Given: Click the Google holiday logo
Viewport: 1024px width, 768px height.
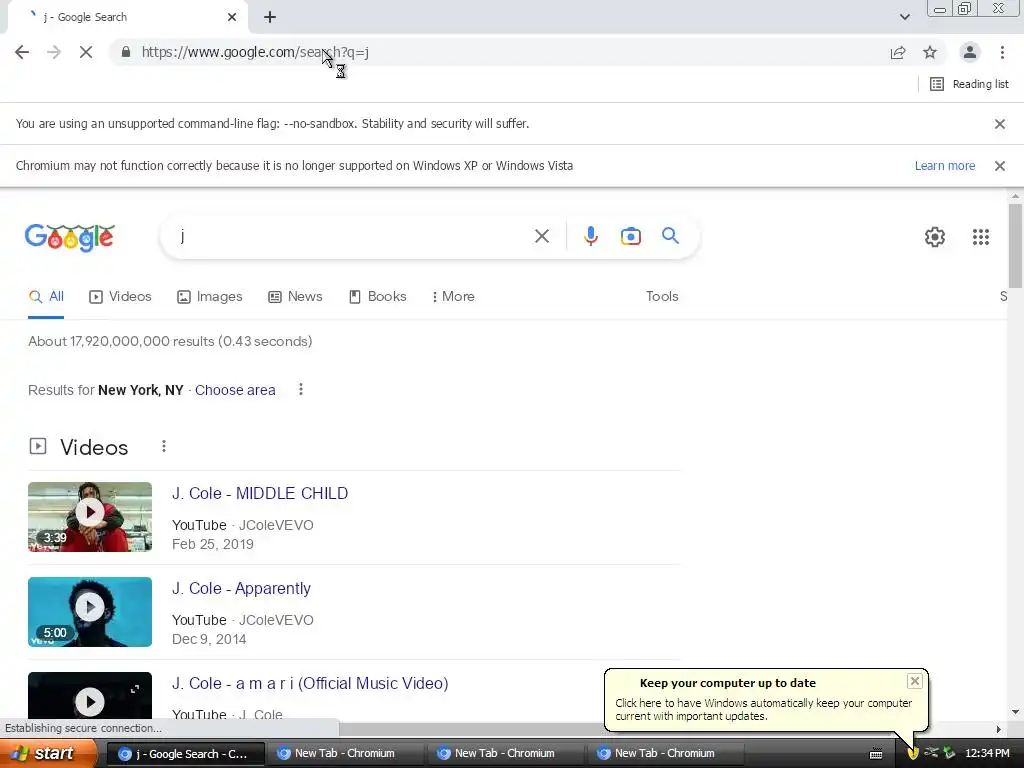Looking at the screenshot, I should click(x=70, y=236).
